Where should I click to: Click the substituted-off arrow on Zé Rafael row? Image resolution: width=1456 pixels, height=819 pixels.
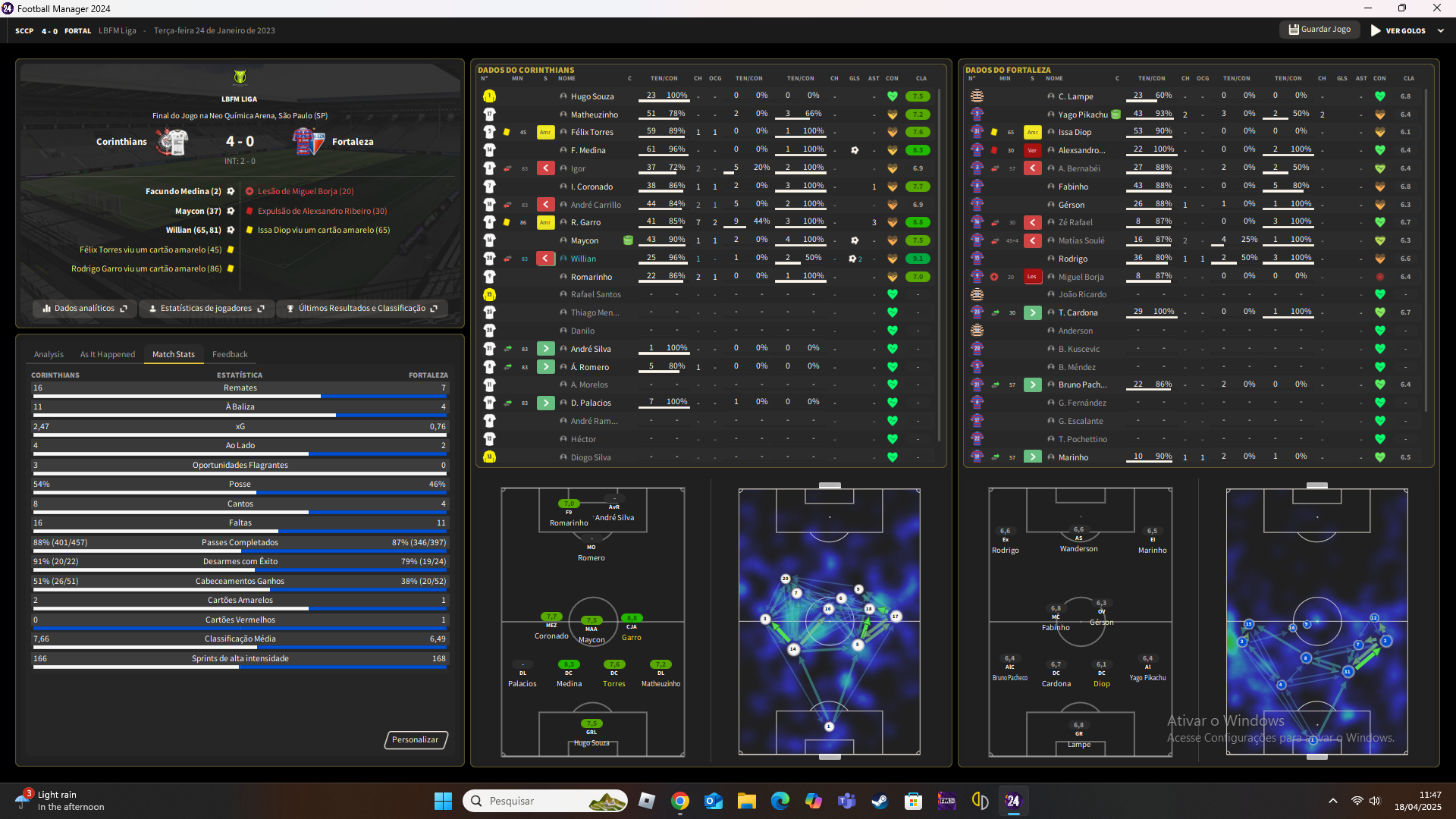(1032, 222)
